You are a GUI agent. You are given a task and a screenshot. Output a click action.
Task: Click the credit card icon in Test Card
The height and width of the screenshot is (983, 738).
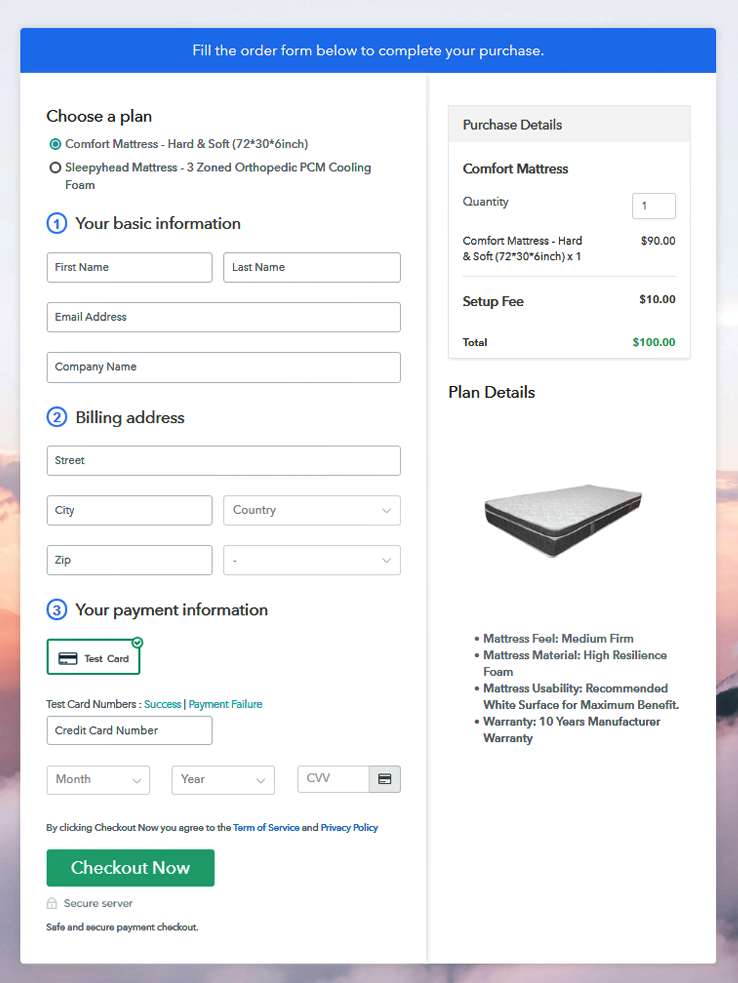68,659
